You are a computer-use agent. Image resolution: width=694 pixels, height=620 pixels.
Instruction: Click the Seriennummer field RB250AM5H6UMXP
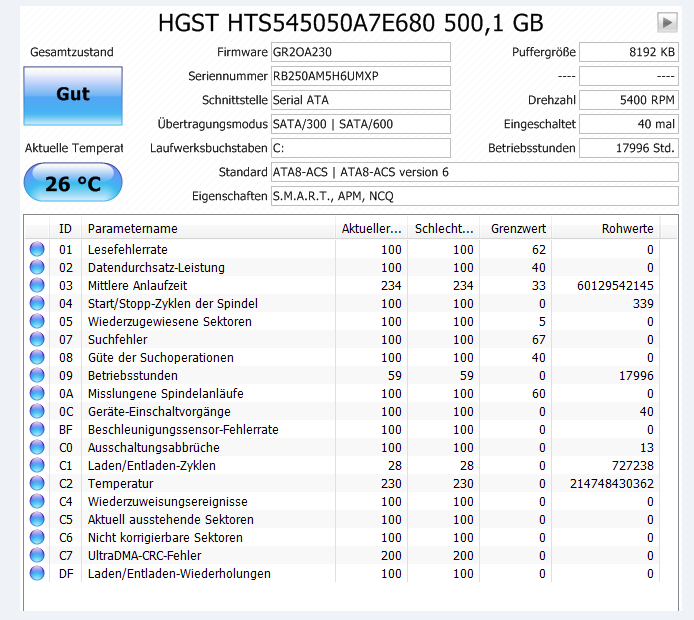(x=361, y=76)
